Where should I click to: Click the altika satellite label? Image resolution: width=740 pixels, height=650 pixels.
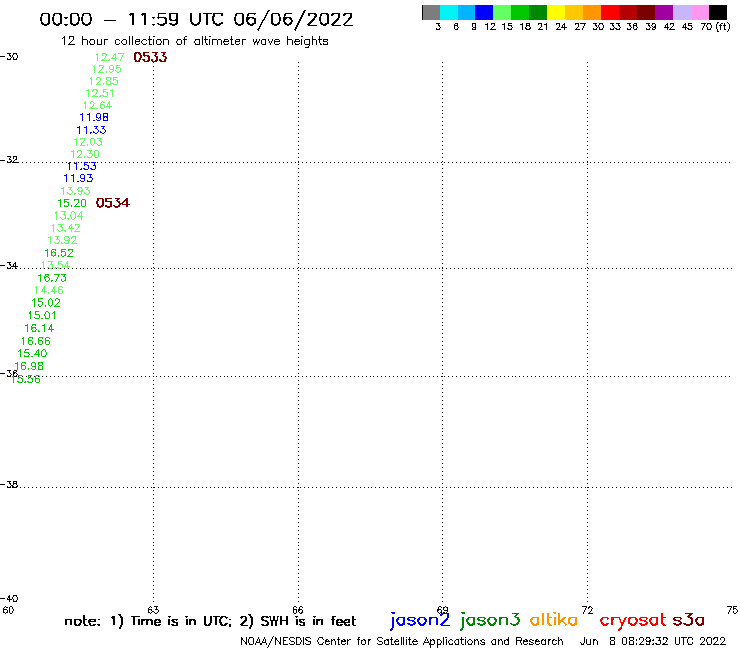(554, 620)
